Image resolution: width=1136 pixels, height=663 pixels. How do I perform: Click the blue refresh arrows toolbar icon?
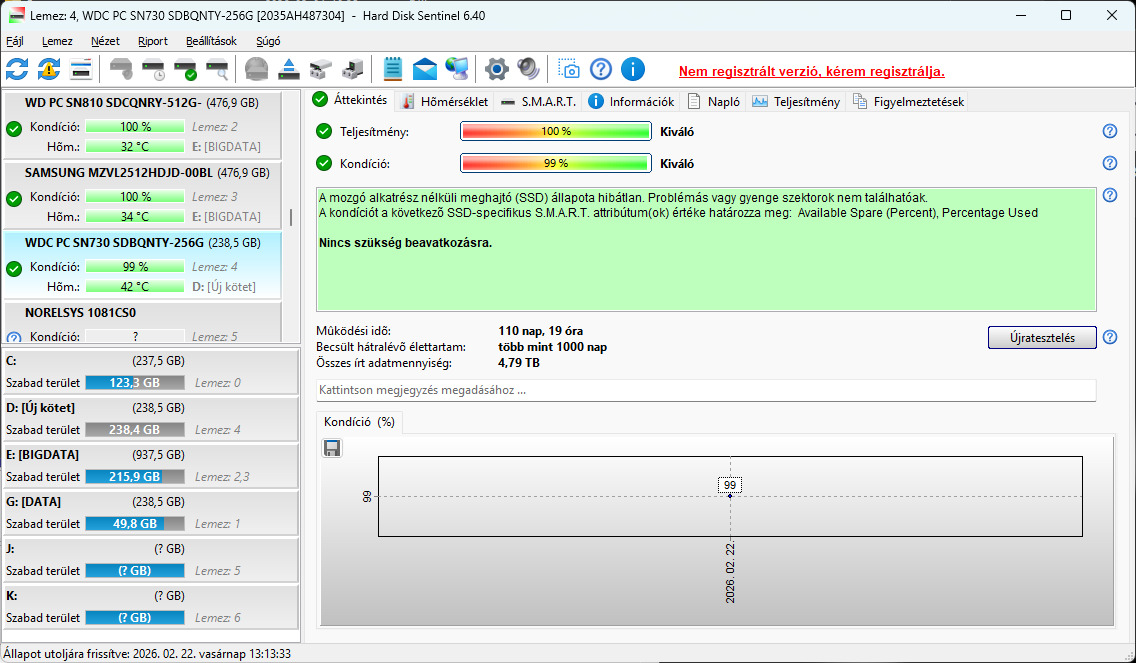(x=17, y=70)
